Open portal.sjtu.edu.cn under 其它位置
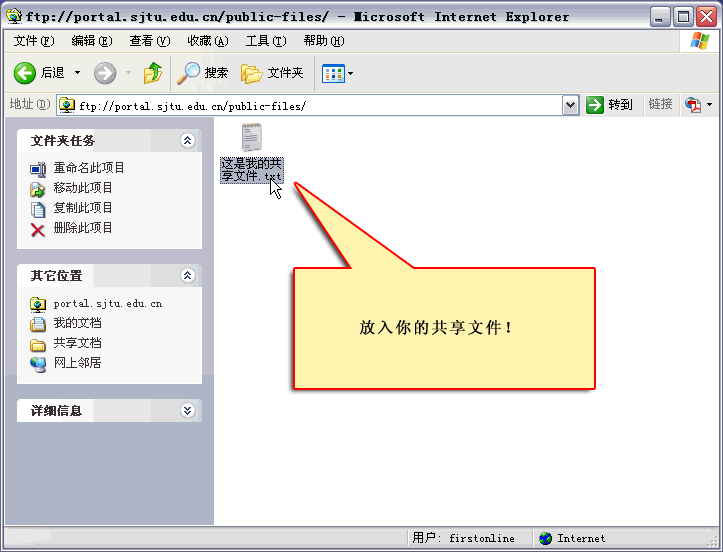 (x=108, y=303)
